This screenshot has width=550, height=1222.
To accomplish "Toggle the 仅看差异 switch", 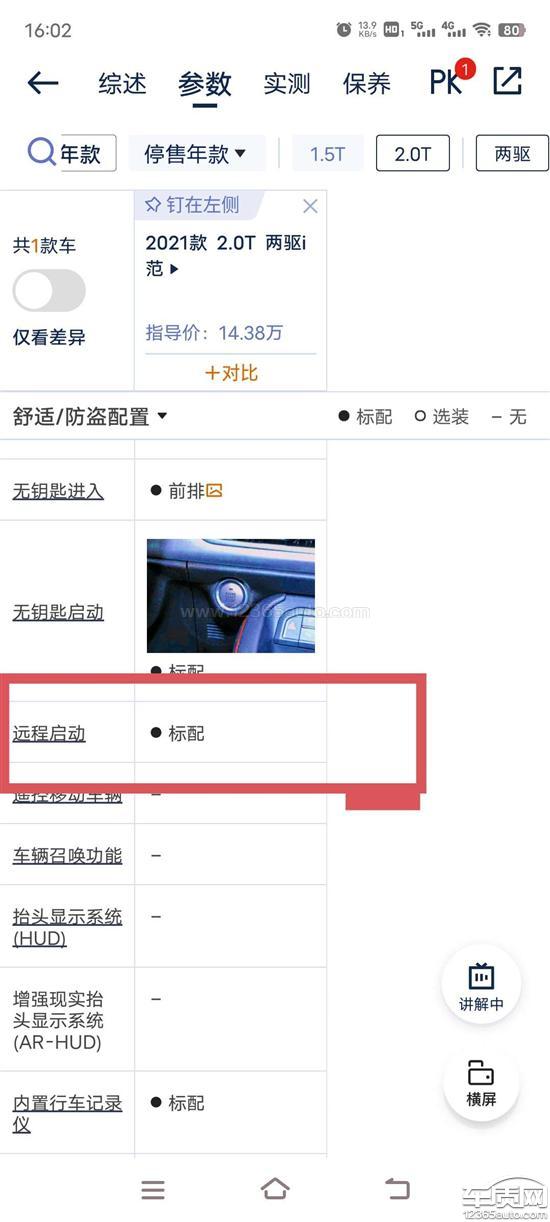I will coord(49,291).
